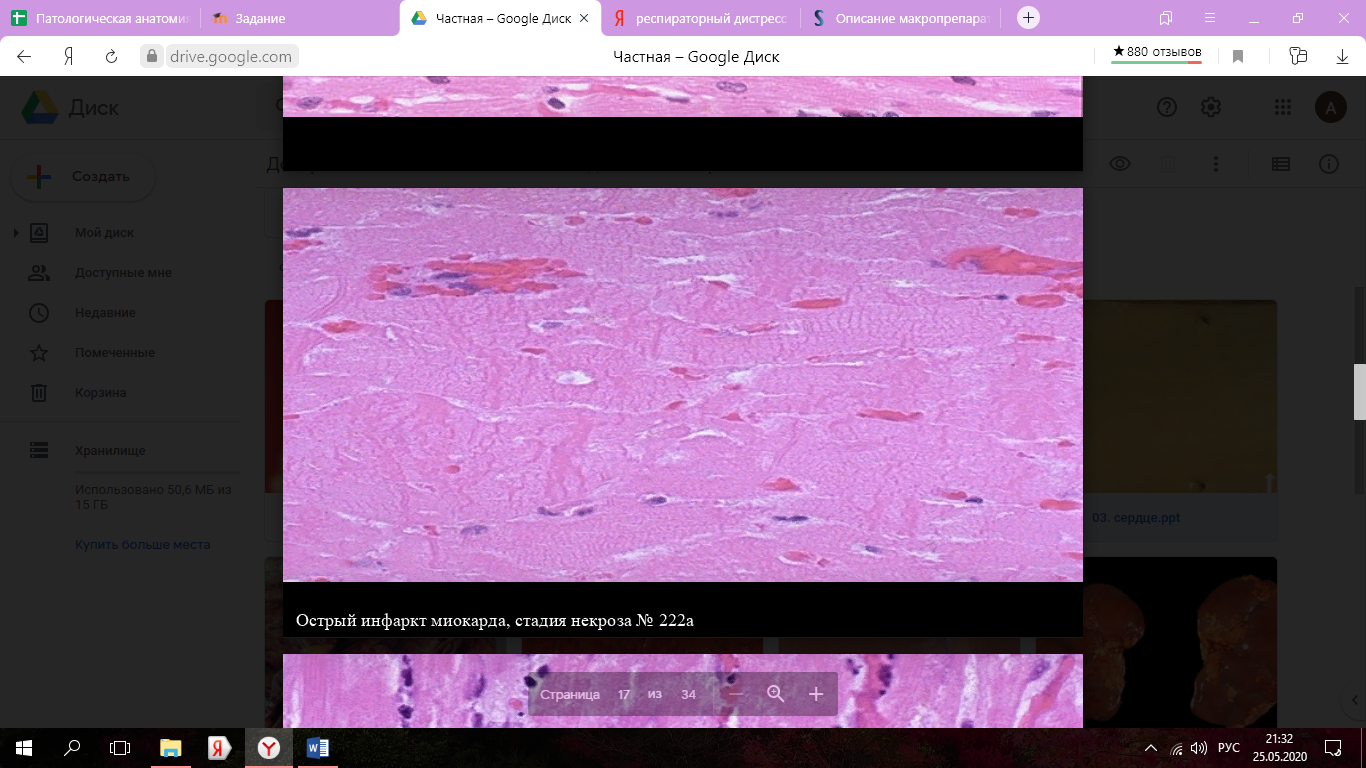Click the preview eye icon
The height and width of the screenshot is (768, 1366).
click(x=1120, y=164)
